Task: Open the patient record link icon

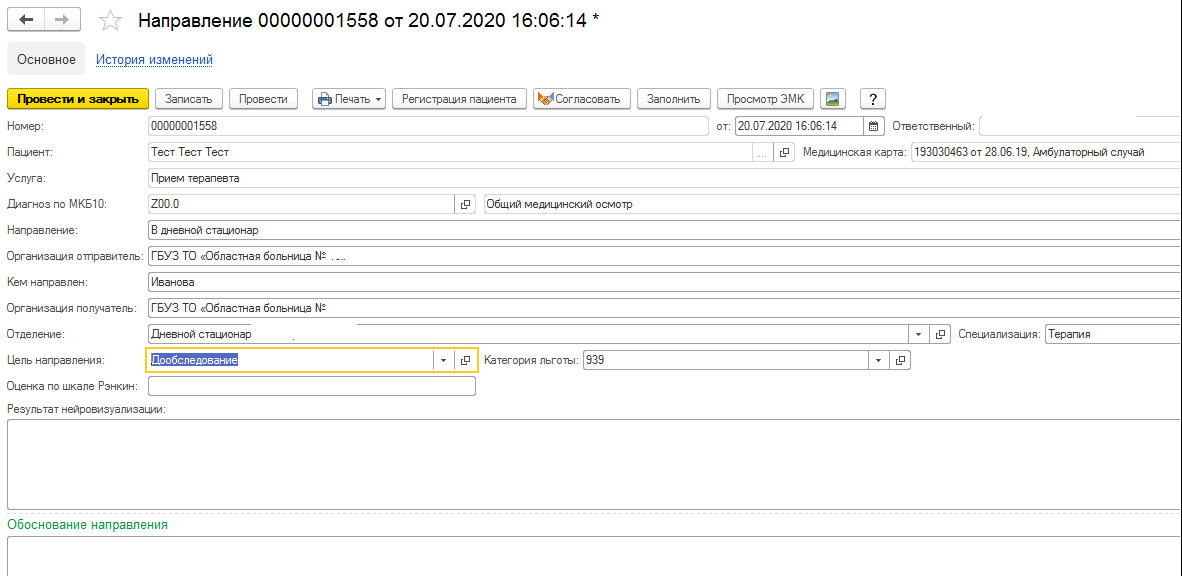Action: click(784, 152)
